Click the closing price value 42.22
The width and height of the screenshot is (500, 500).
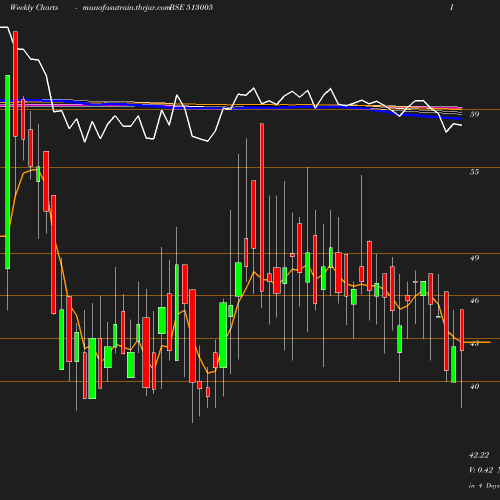479,455
